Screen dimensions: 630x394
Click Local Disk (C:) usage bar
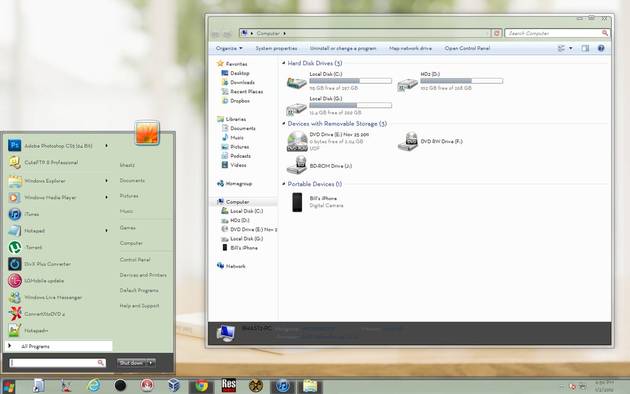(350, 81)
